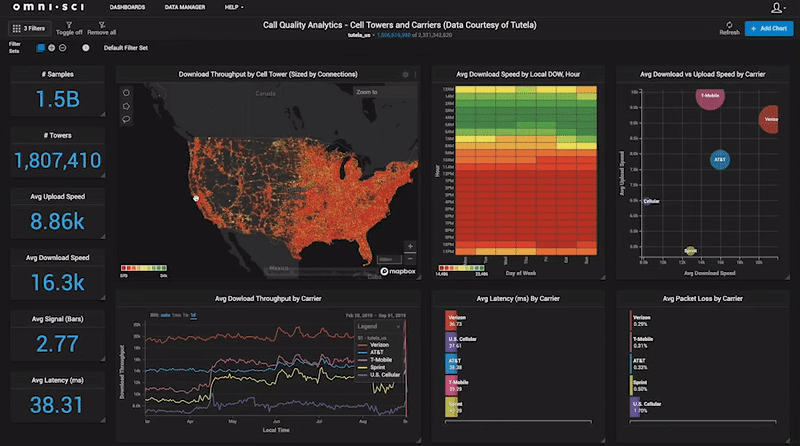Click the # Towers value 1,807,410
This screenshot has width=800, height=446.
tap(57, 160)
